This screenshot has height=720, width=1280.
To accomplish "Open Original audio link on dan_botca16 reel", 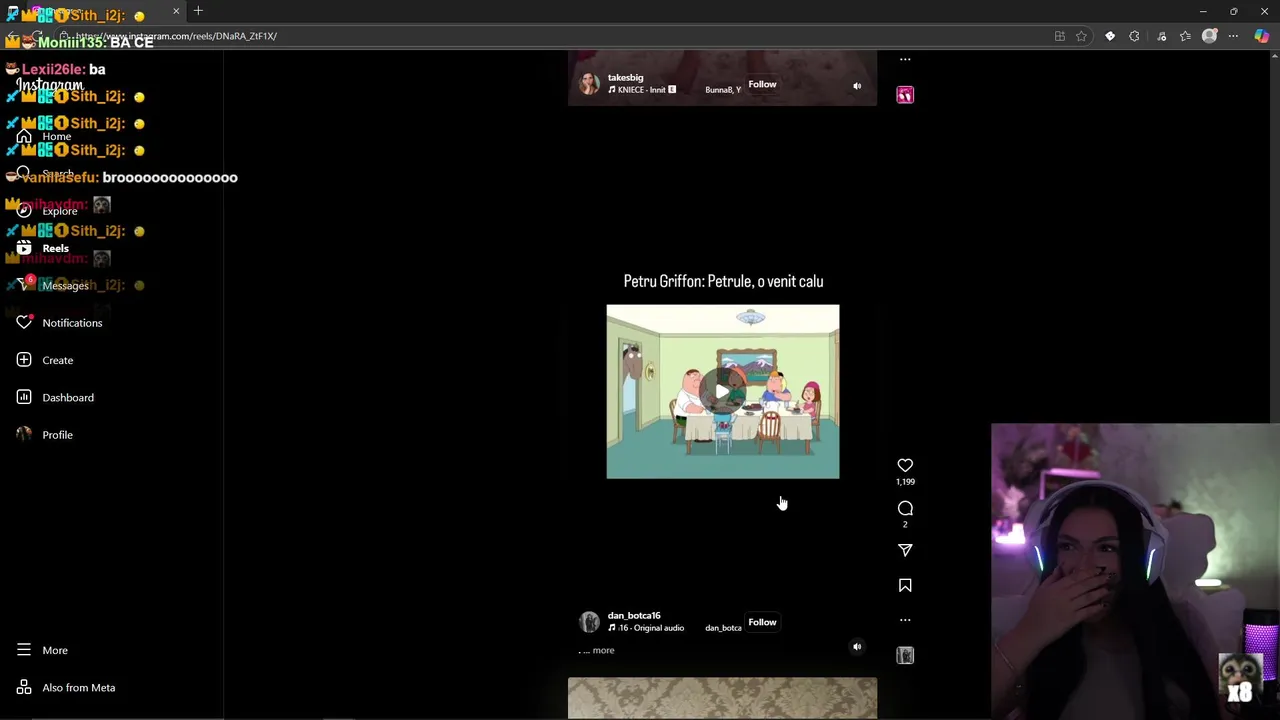I will pyautogui.click(x=646, y=628).
